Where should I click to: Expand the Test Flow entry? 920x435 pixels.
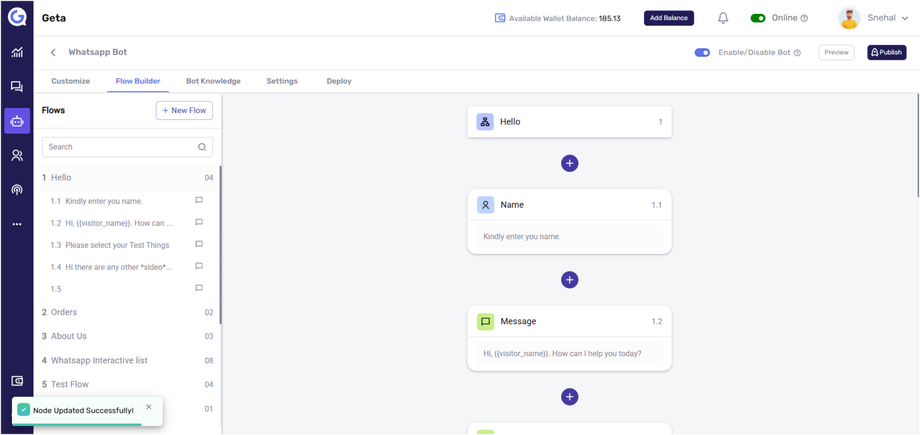127,385
